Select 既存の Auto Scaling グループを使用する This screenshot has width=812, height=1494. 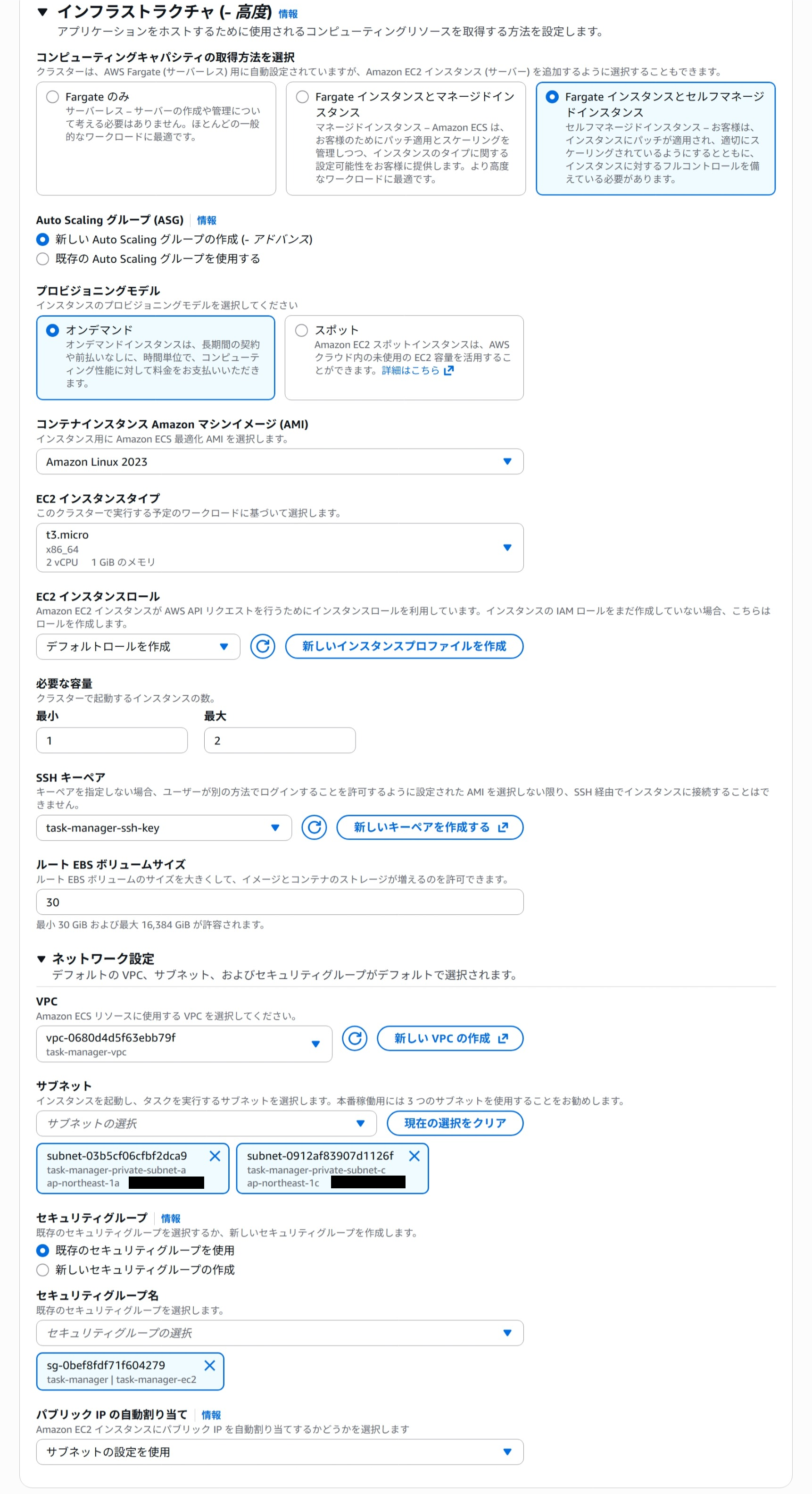point(42,259)
